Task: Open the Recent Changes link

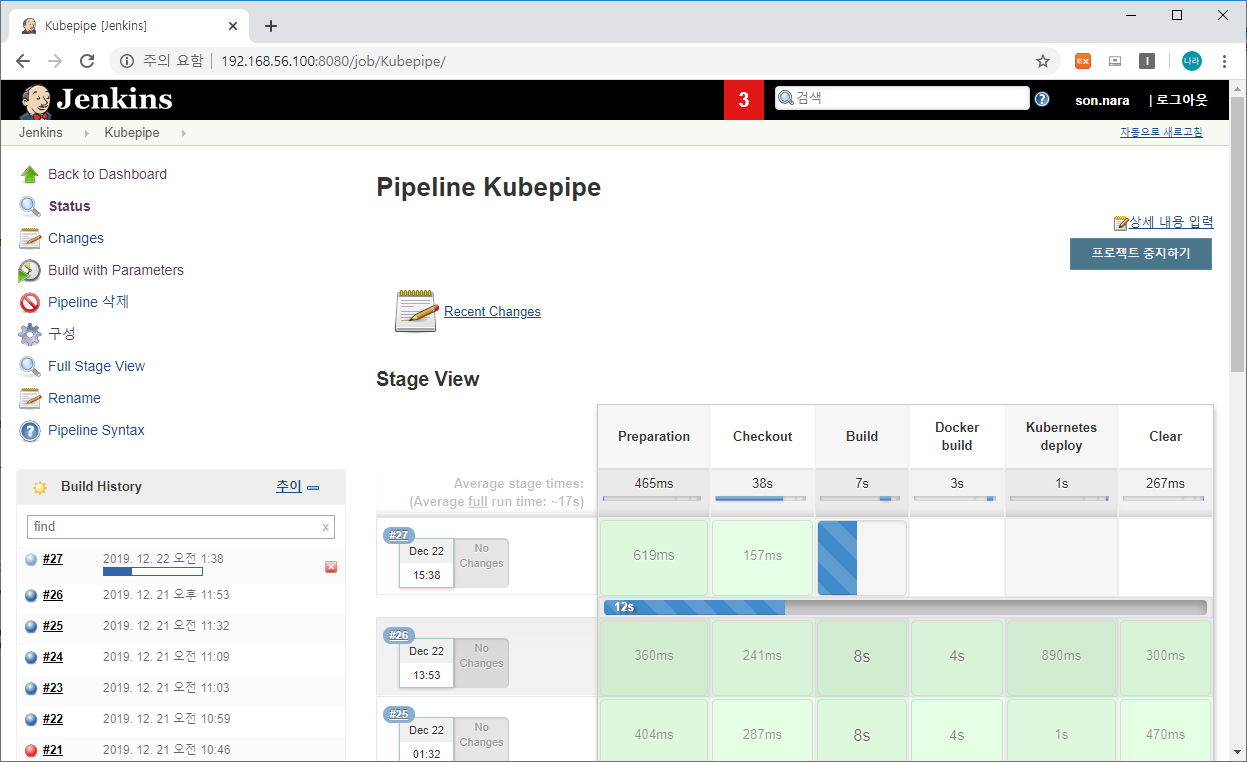Action: (x=492, y=312)
